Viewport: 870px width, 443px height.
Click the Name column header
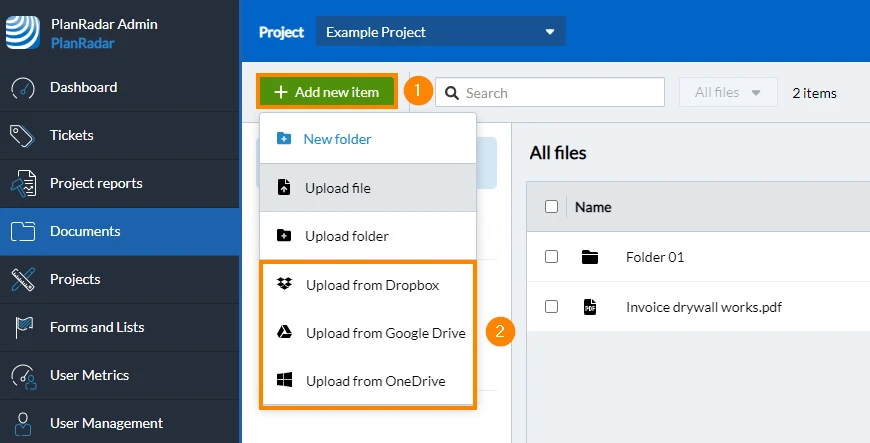(x=593, y=207)
